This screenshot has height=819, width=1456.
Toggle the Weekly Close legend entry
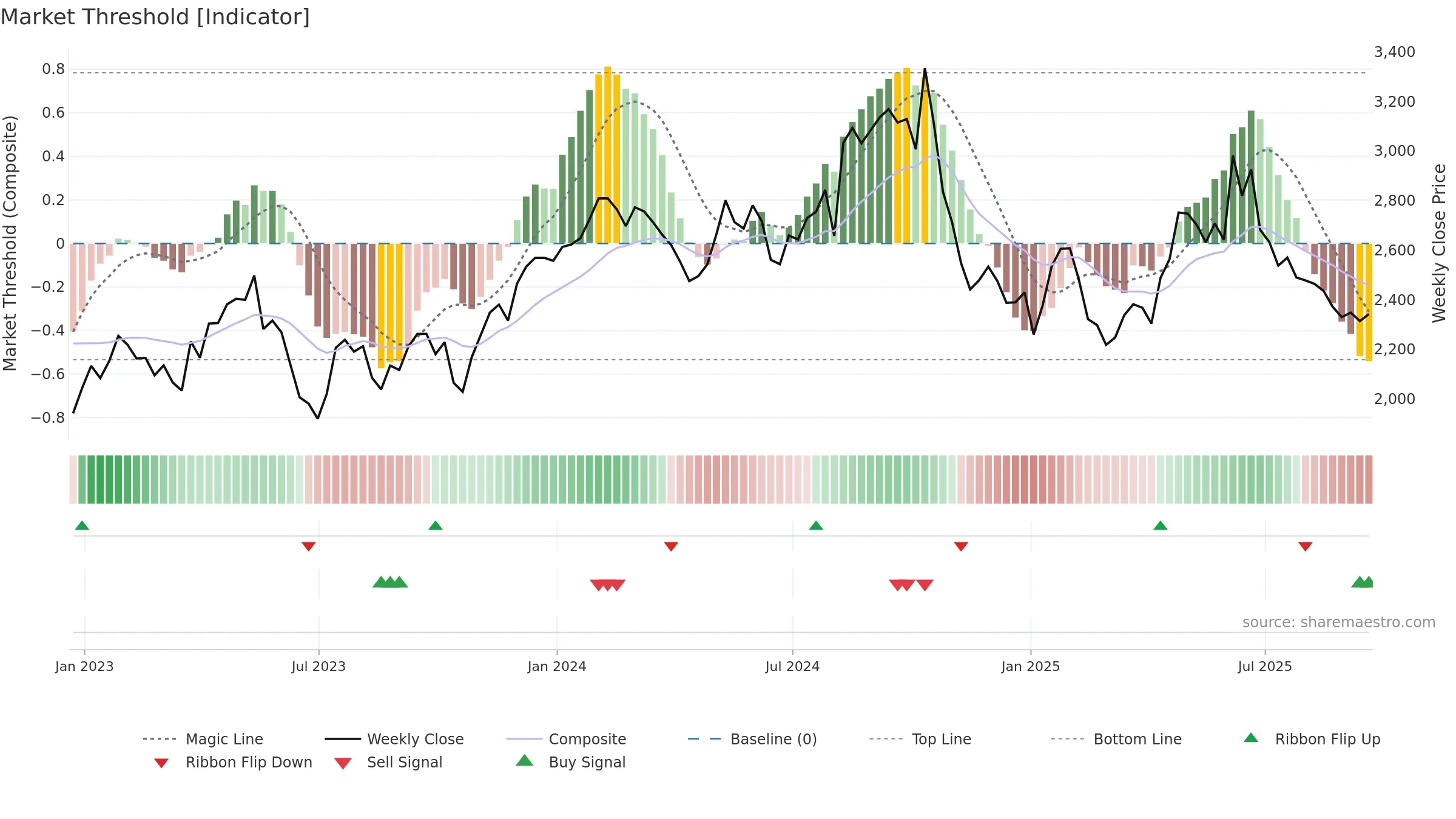tap(394, 739)
